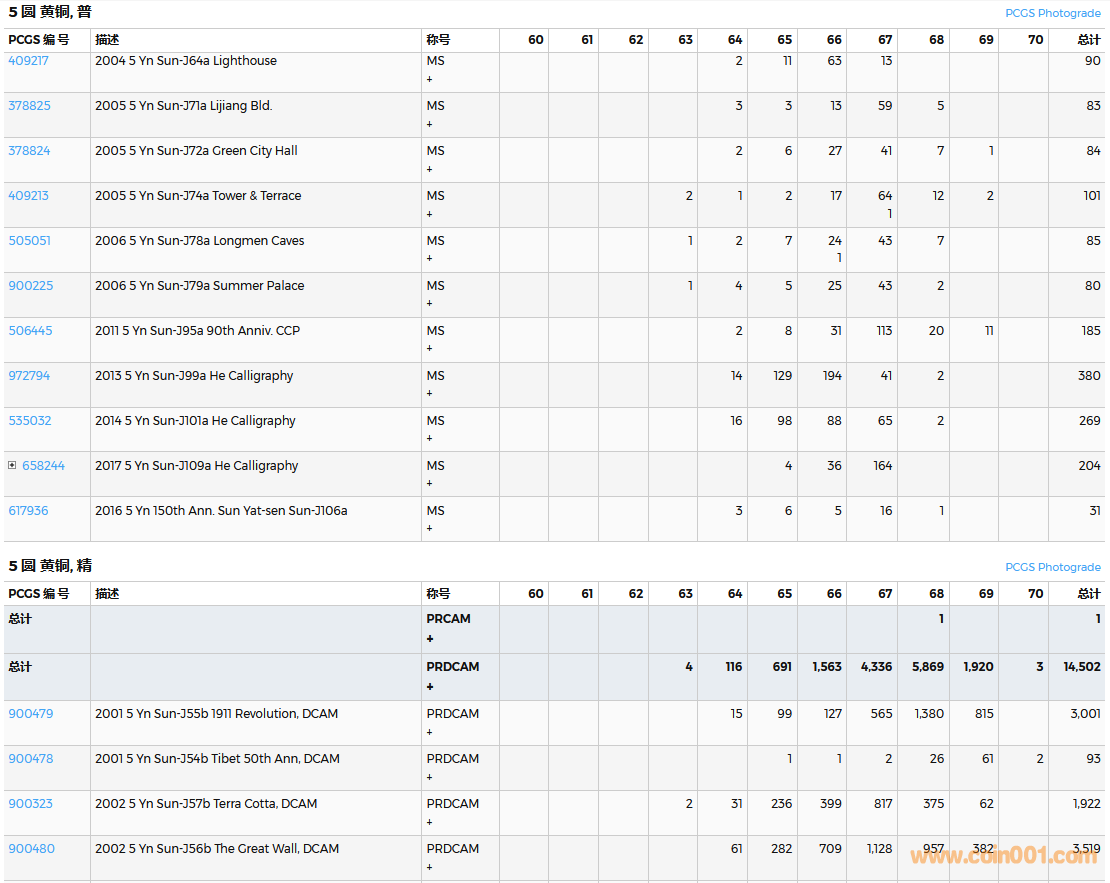Click PCGS number 900478 Tibet 50th Ann link
The image size is (1110, 883).
point(30,759)
